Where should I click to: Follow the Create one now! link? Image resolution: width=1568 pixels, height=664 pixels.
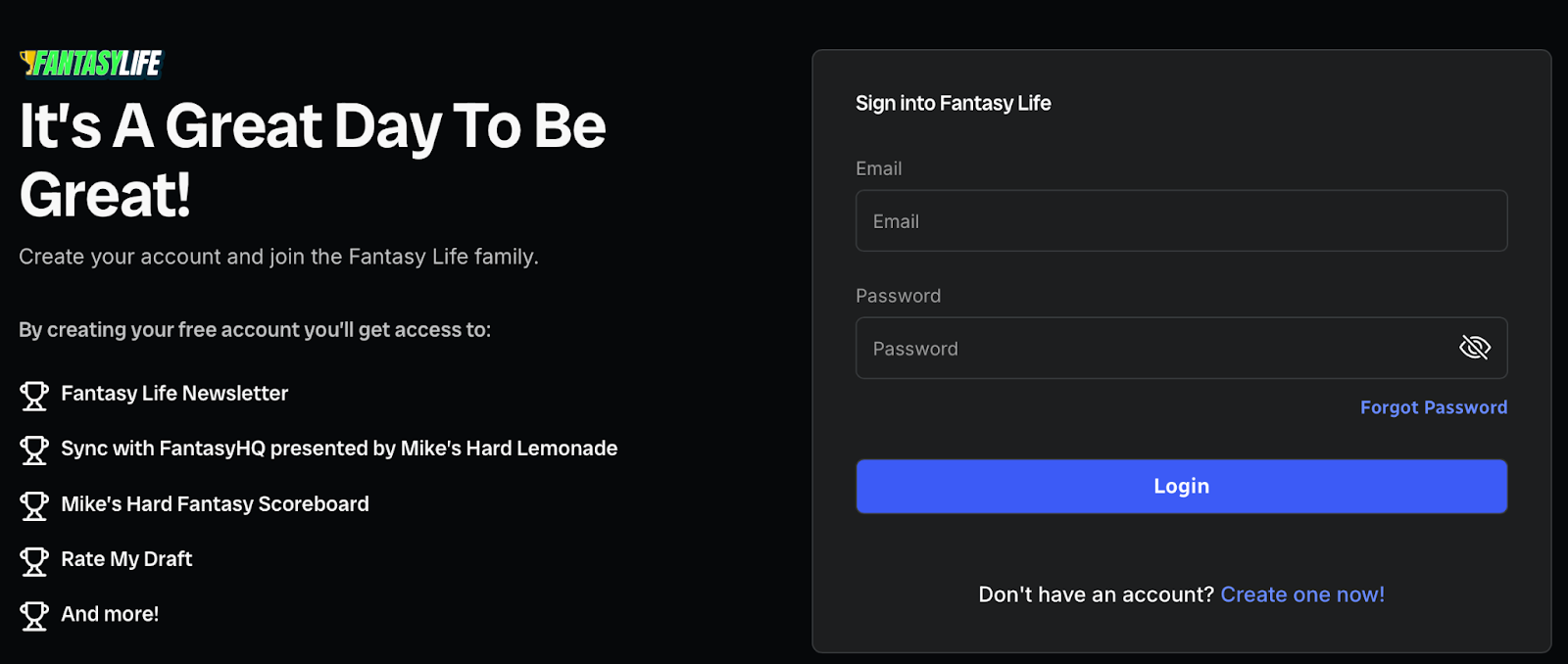(x=1301, y=594)
